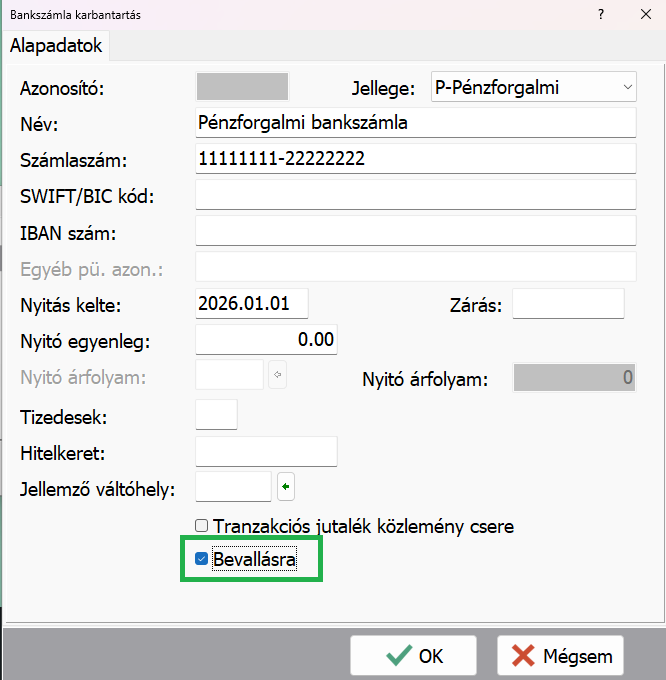The image size is (666, 680).
Task: Close the Bankszámla karbantartás dialog
Action: (644, 15)
